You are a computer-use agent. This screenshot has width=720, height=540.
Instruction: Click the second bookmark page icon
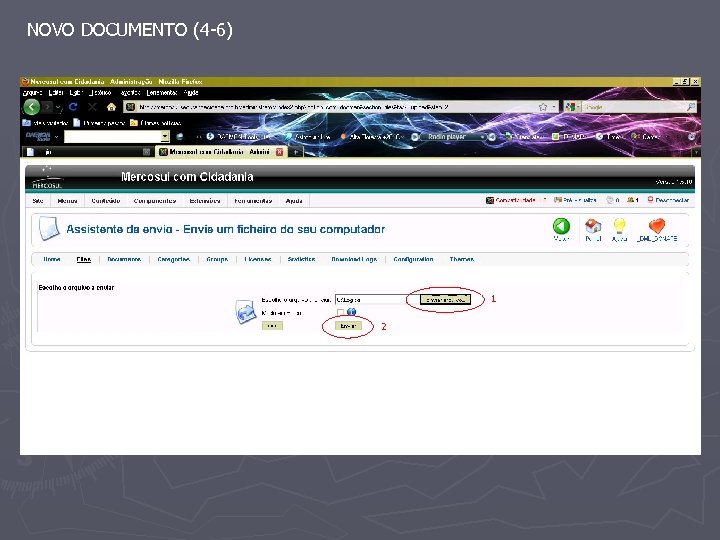77,123
